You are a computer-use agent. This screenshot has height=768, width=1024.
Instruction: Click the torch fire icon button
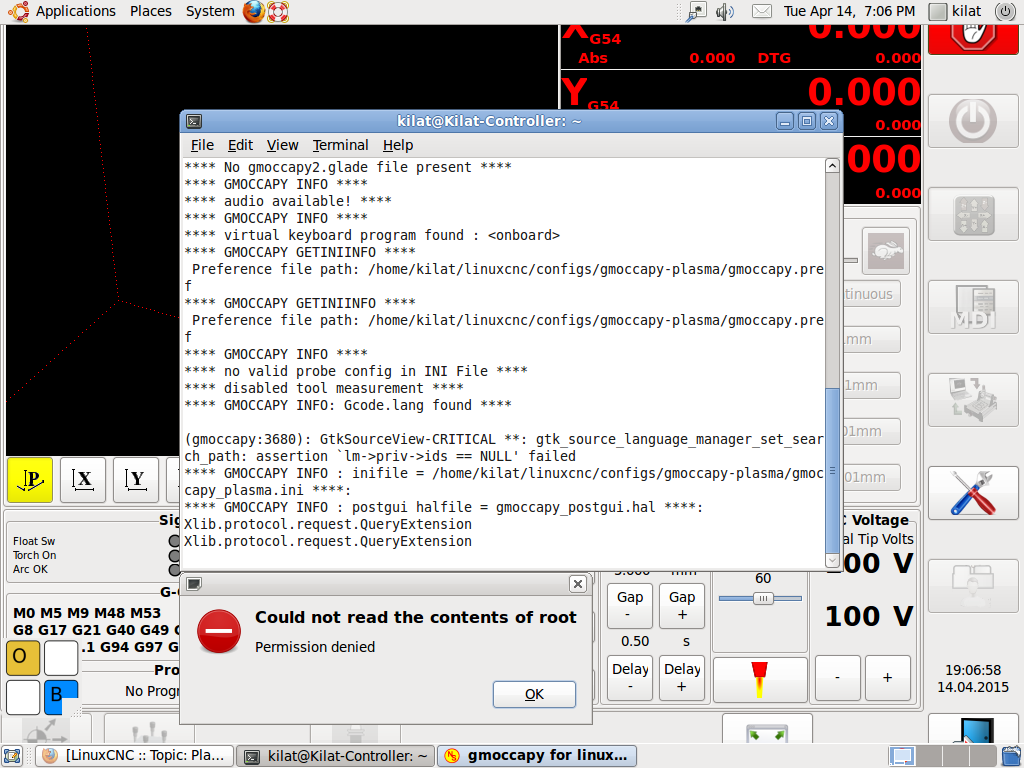[760, 679]
